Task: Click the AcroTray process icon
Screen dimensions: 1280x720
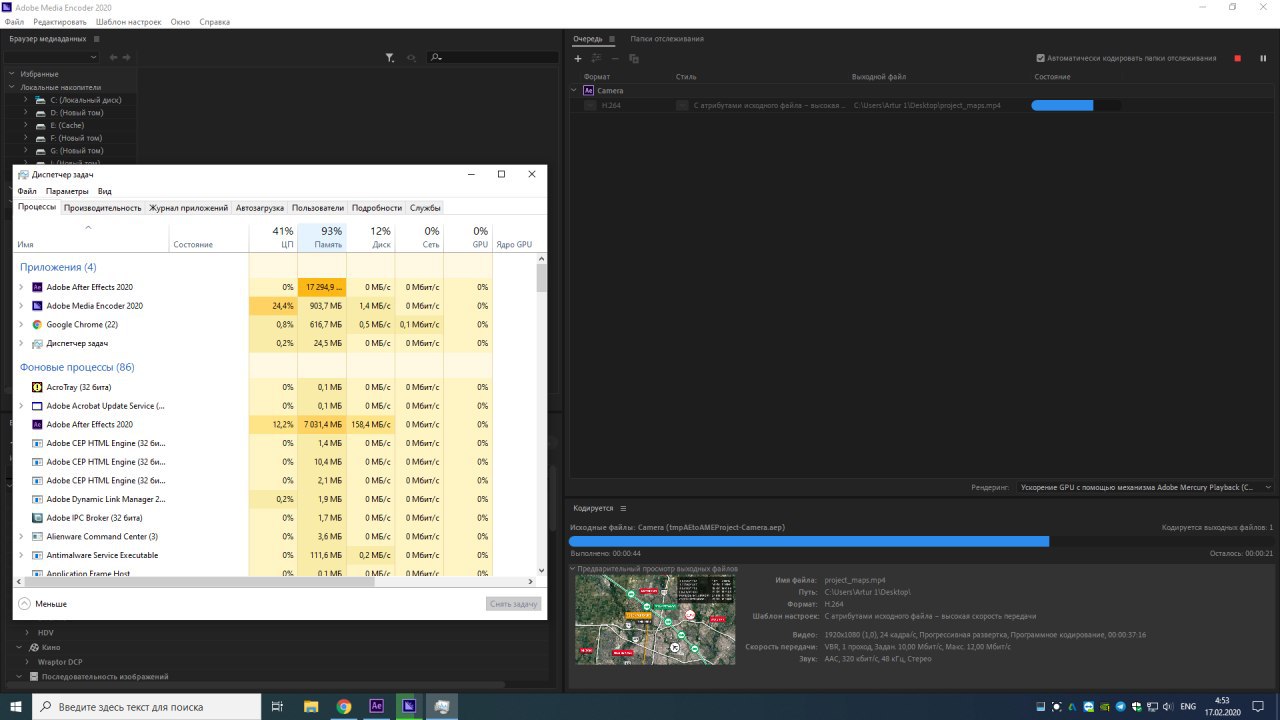Action: (x=37, y=387)
